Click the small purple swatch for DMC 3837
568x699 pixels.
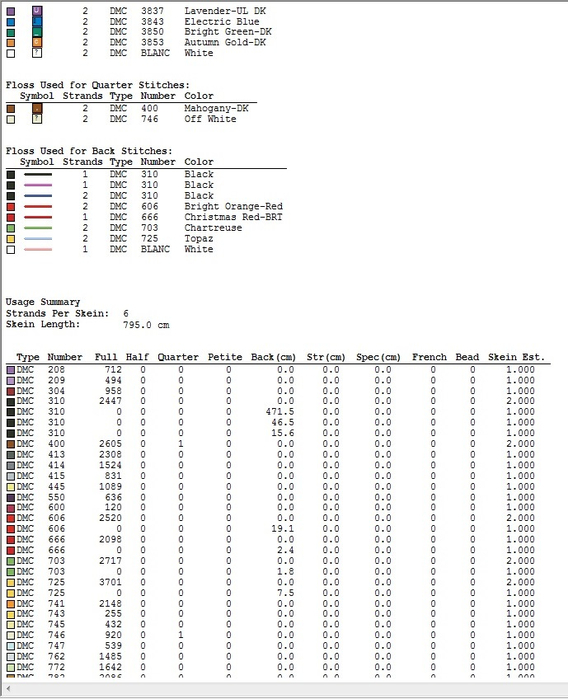11,12
